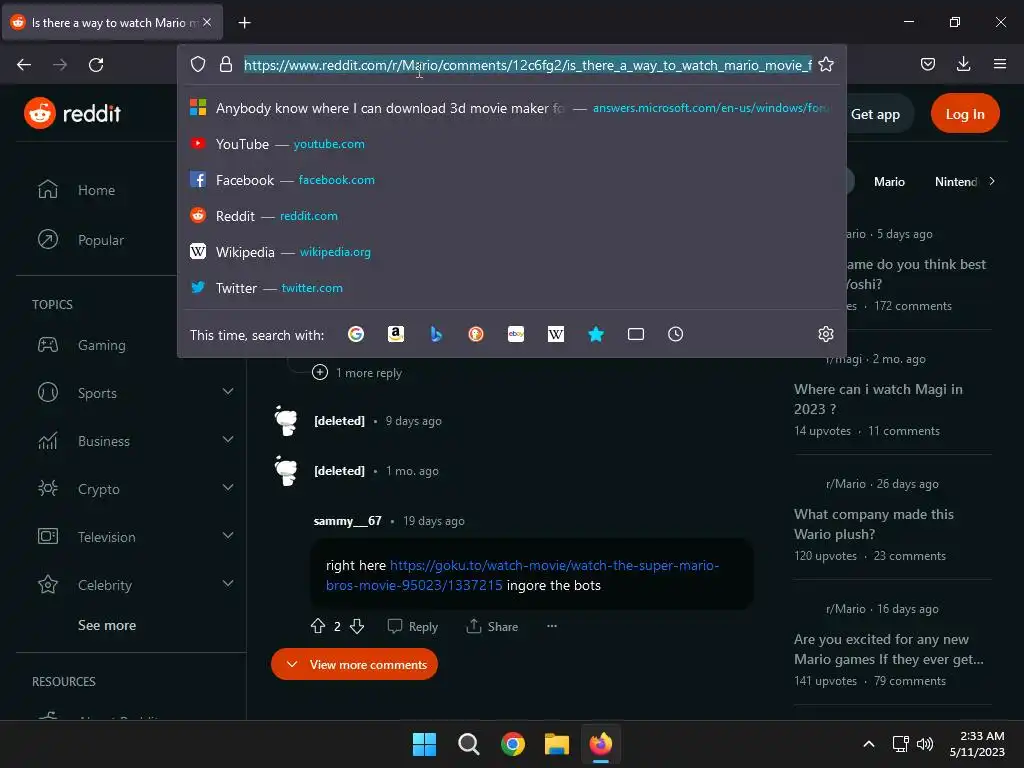Open the tracking protection shield icon
The image size is (1024, 768).
pos(198,65)
